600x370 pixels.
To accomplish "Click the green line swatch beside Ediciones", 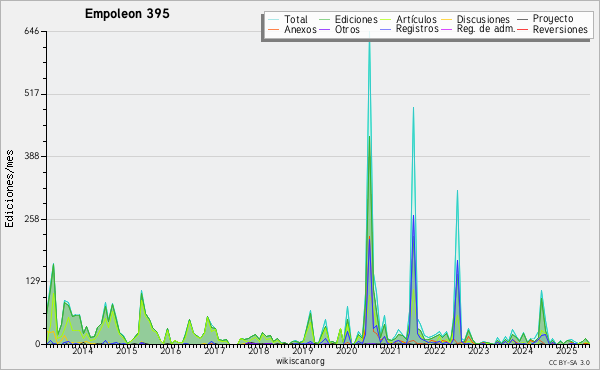I will point(324,19).
